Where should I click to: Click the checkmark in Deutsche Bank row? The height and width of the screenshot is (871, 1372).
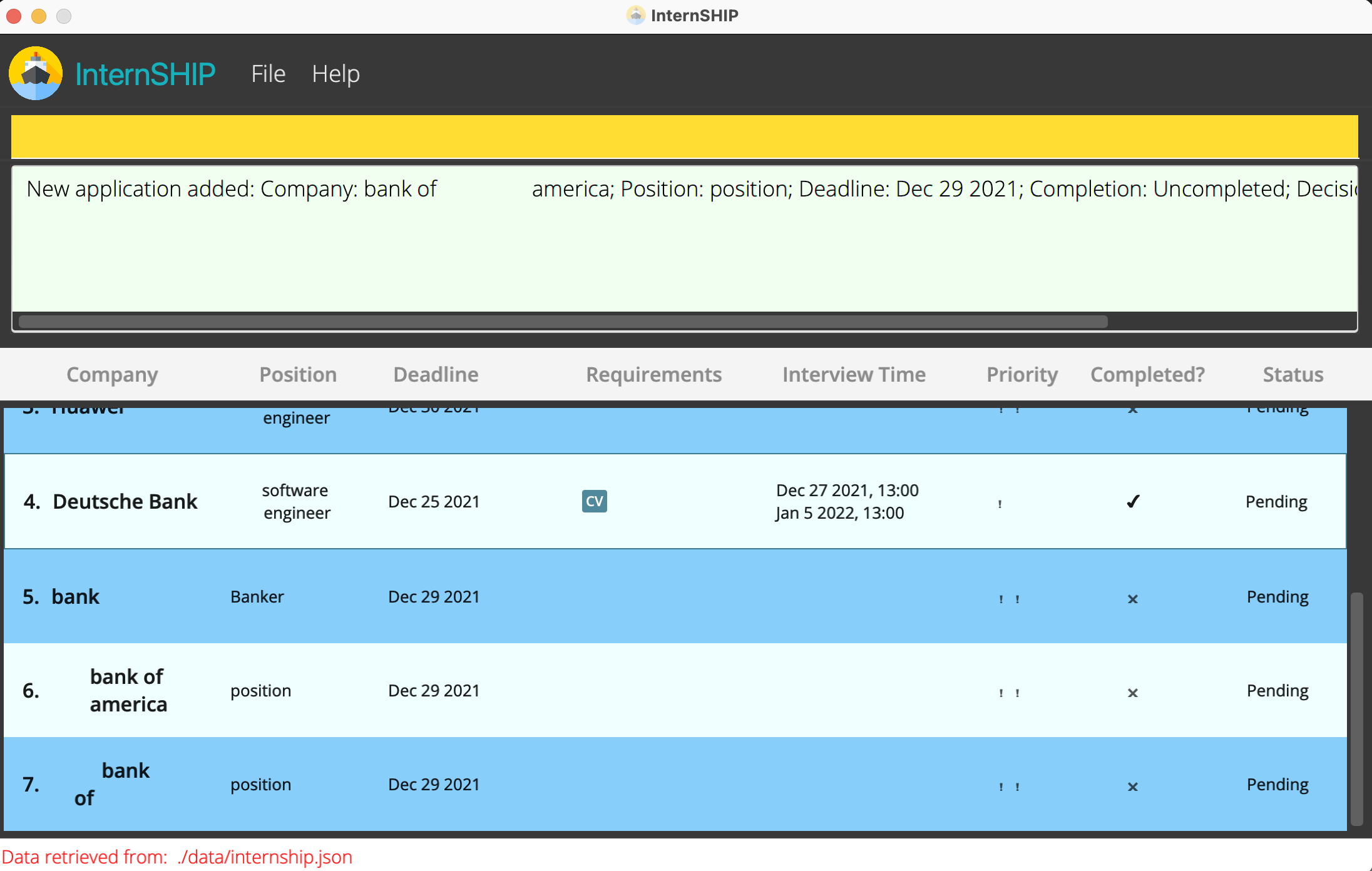(1132, 501)
